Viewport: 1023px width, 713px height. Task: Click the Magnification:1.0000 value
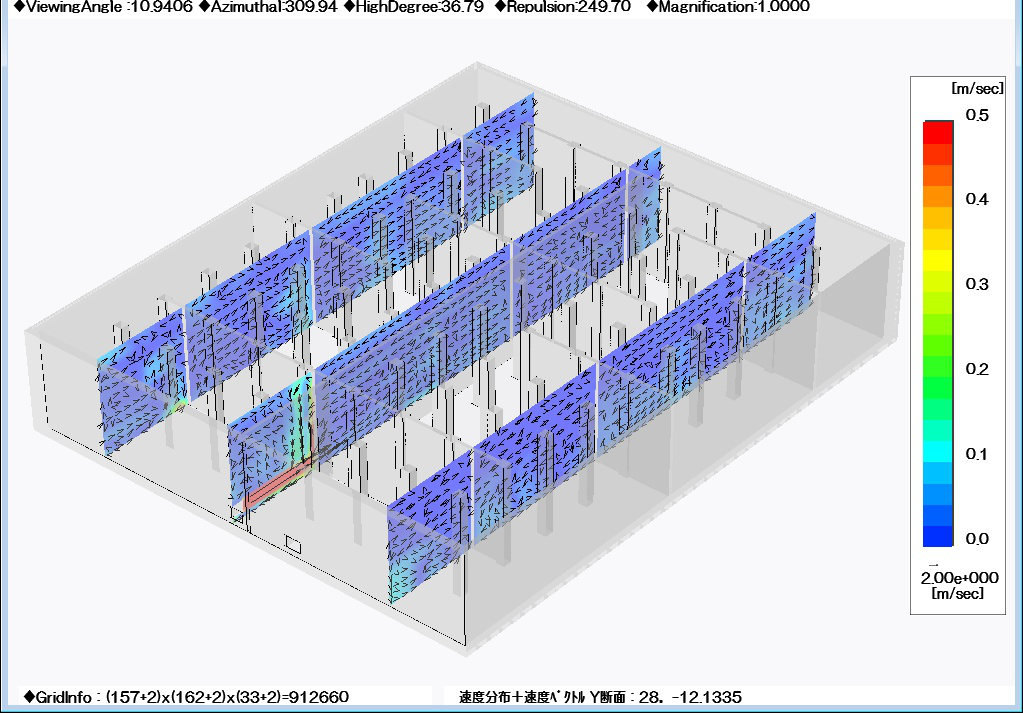click(728, 7)
